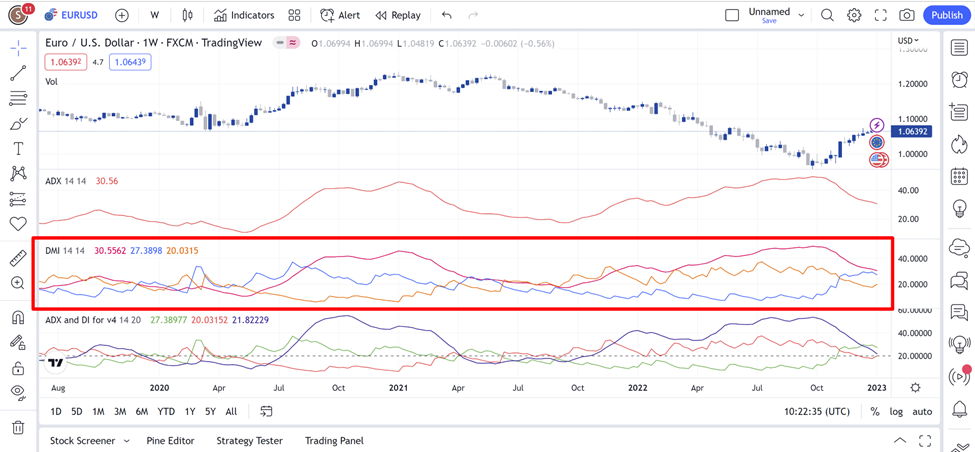
Task: Select the crosshair cursor tool
Action: pyautogui.click(x=18, y=47)
